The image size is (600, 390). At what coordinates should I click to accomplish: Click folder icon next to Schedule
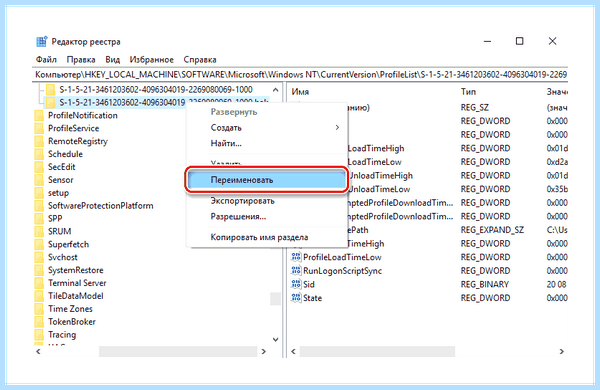(39, 154)
